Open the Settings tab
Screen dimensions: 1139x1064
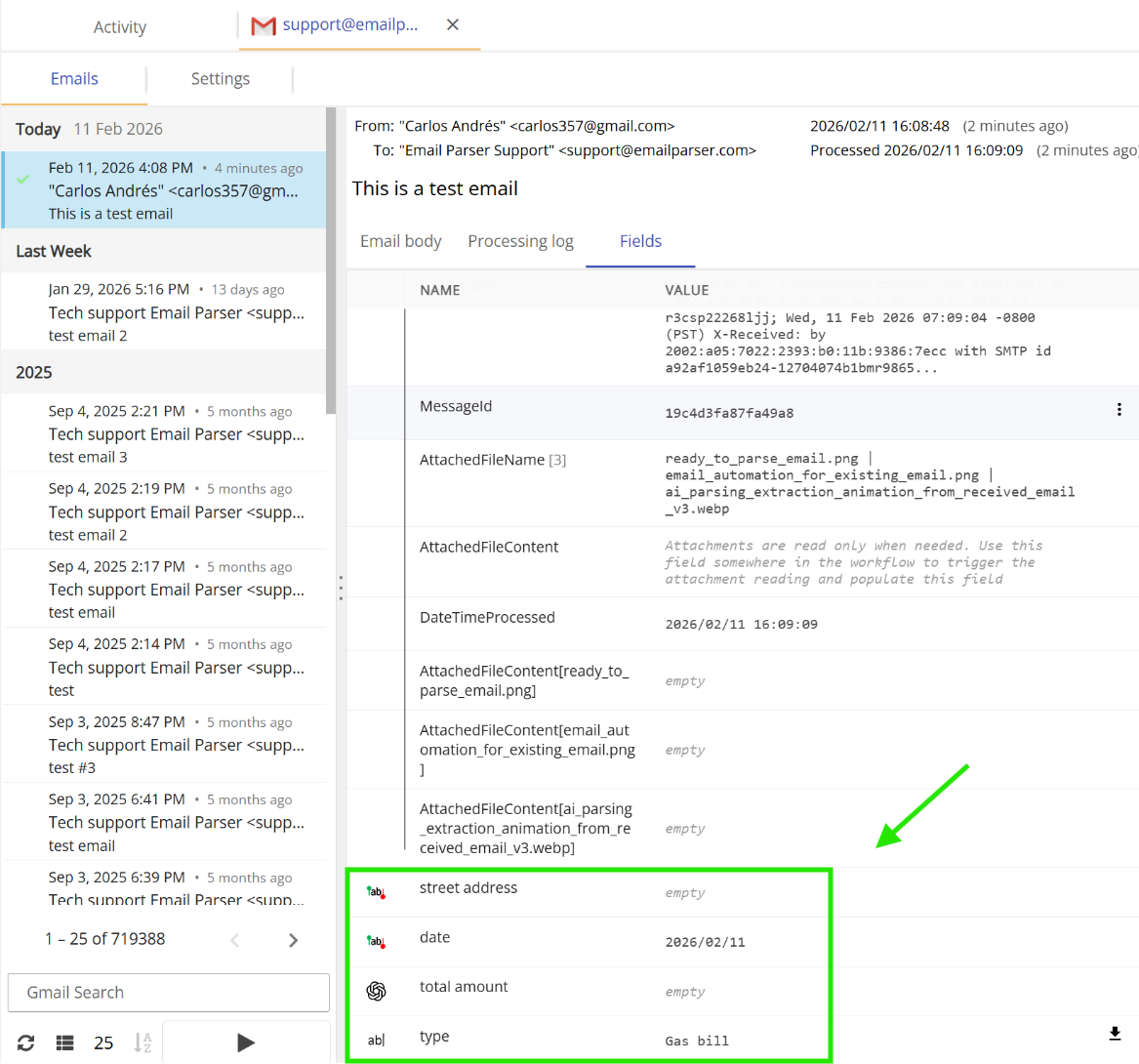(220, 78)
